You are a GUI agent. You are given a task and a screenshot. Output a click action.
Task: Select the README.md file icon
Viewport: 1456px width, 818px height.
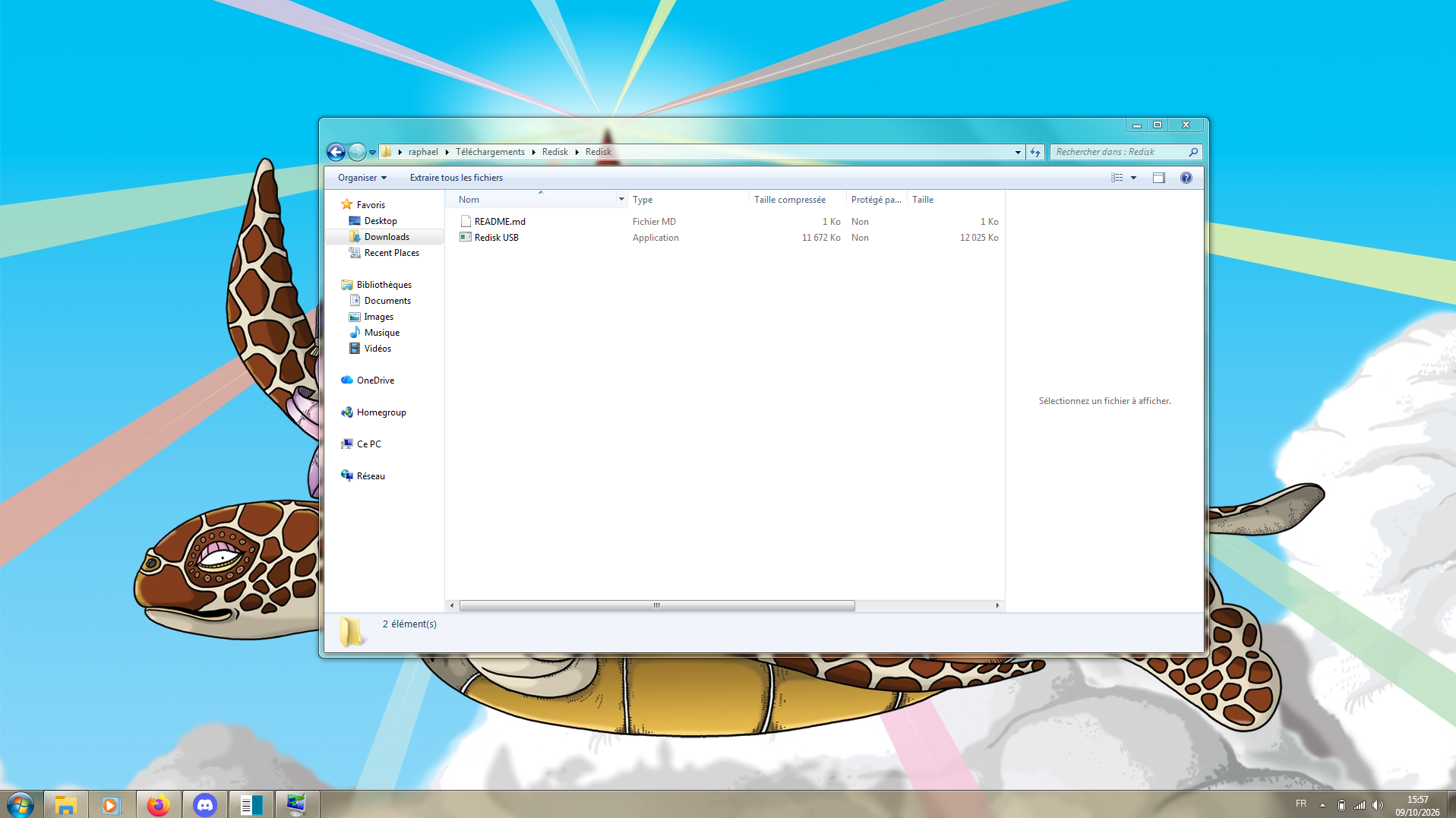[x=466, y=221]
